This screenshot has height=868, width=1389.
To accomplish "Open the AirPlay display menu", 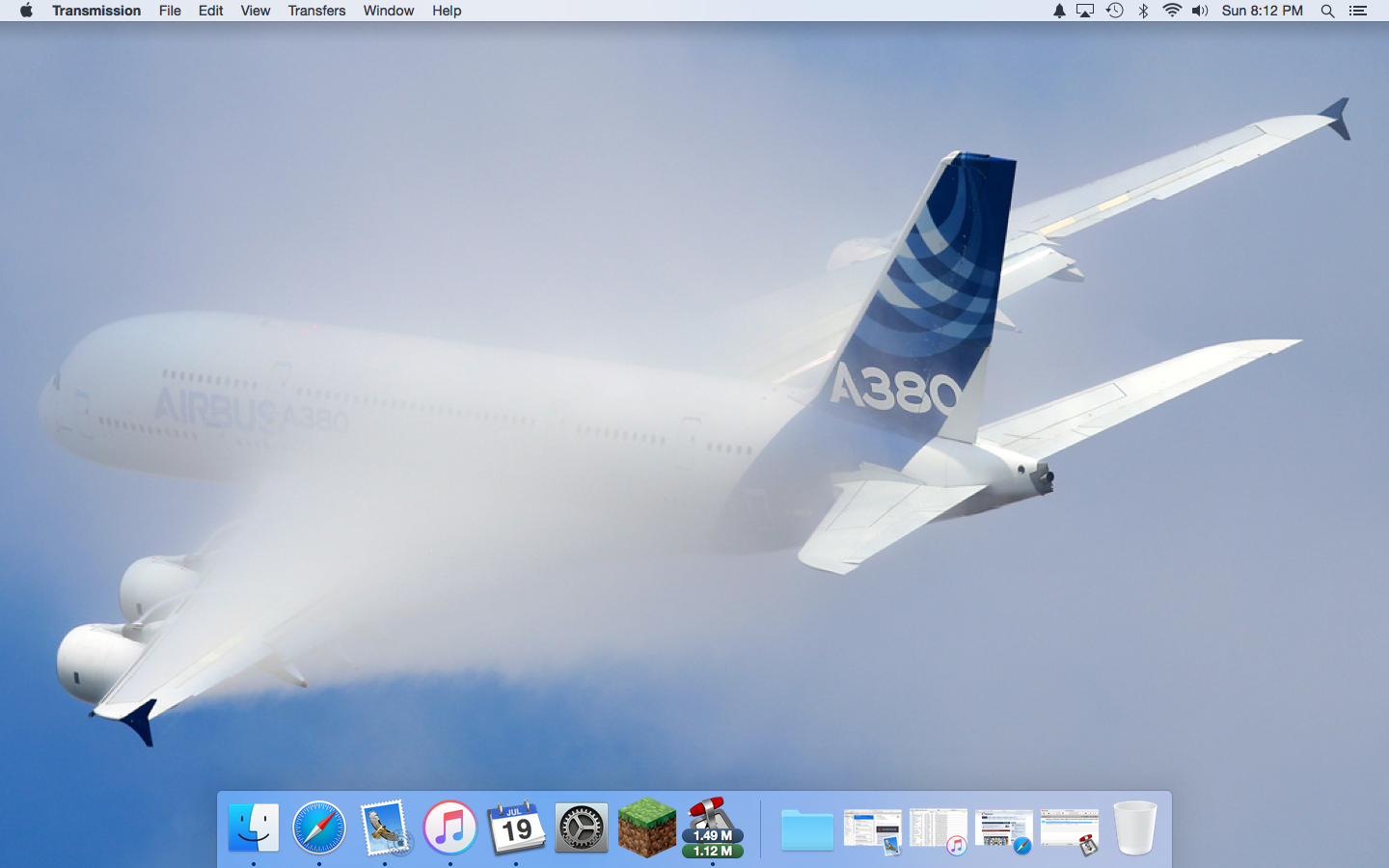I will click(1085, 11).
